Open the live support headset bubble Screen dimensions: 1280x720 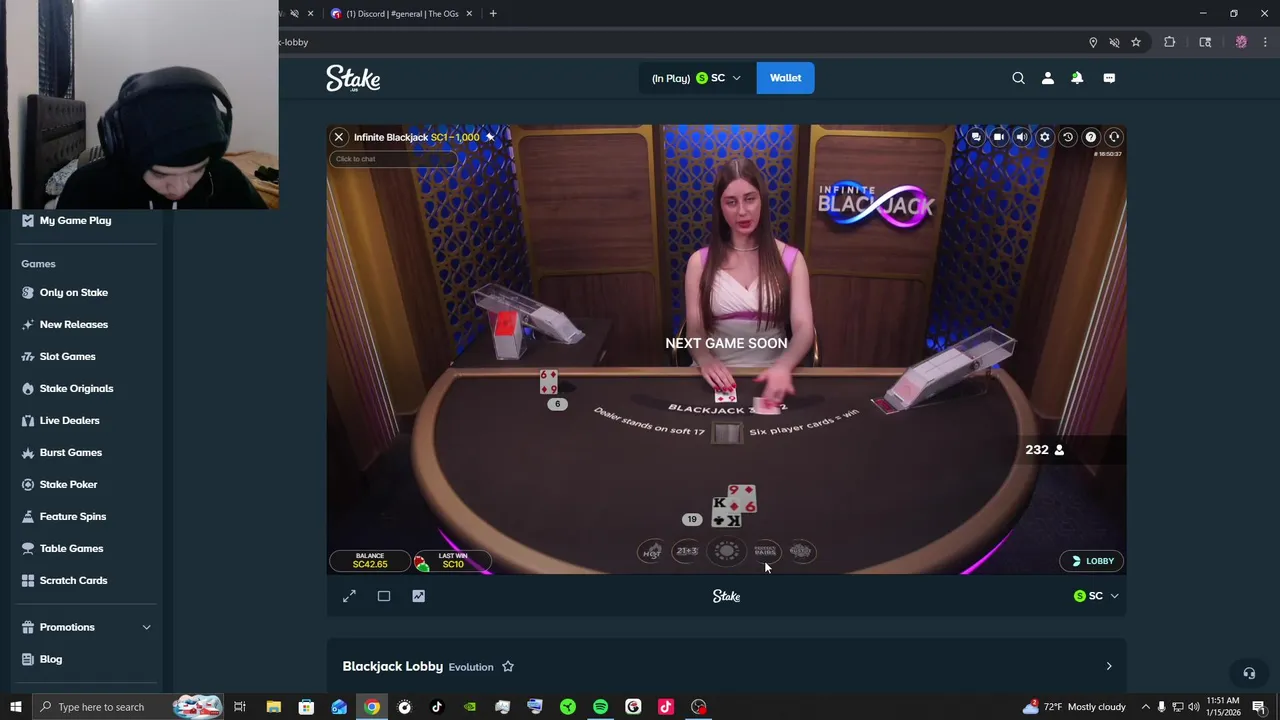point(1248,673)
